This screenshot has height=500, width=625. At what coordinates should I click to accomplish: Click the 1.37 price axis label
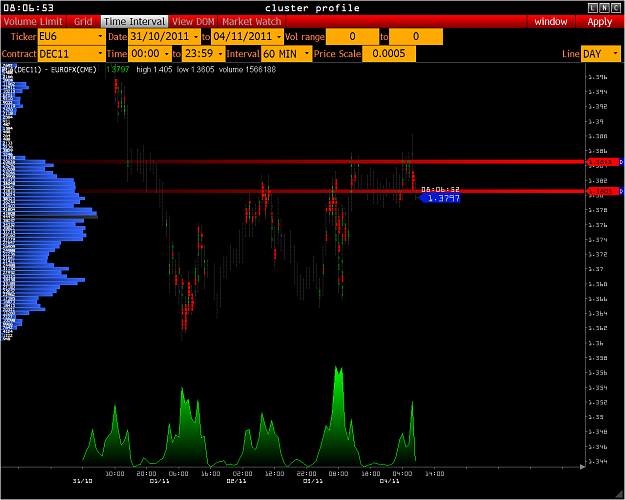pos(596,269)
